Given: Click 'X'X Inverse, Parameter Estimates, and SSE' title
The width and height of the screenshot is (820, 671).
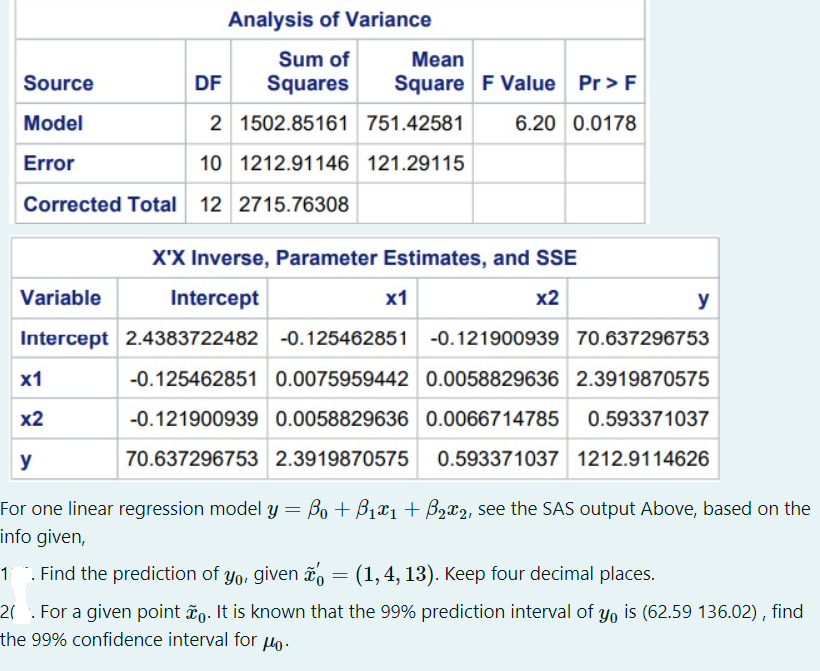Looking at the screenshot, I should 365,258.
